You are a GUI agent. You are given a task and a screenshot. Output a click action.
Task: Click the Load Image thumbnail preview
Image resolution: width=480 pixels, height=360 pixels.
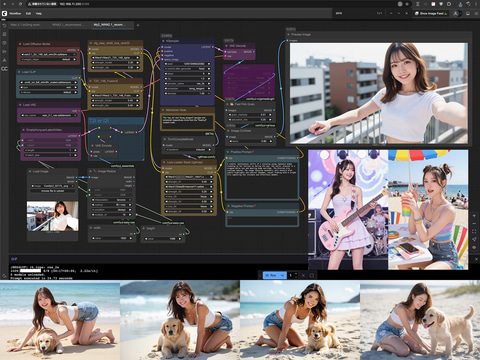coord(53,216)
